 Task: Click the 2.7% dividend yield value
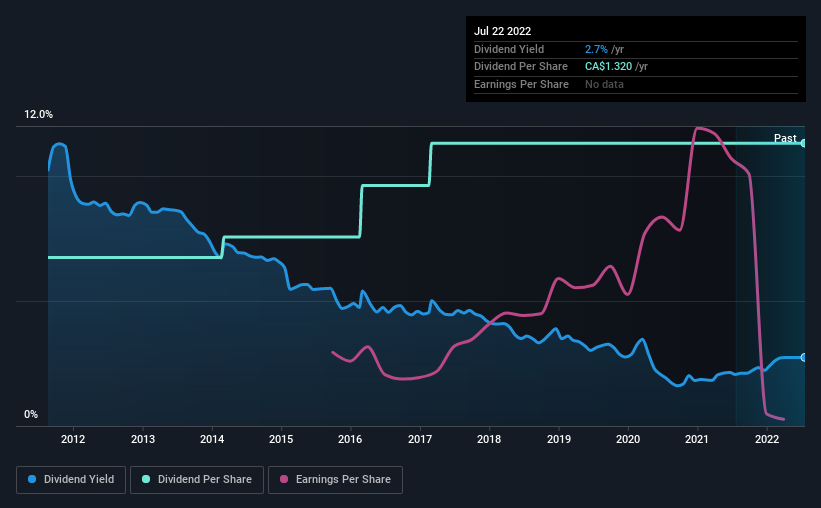(x=596, y=49)
